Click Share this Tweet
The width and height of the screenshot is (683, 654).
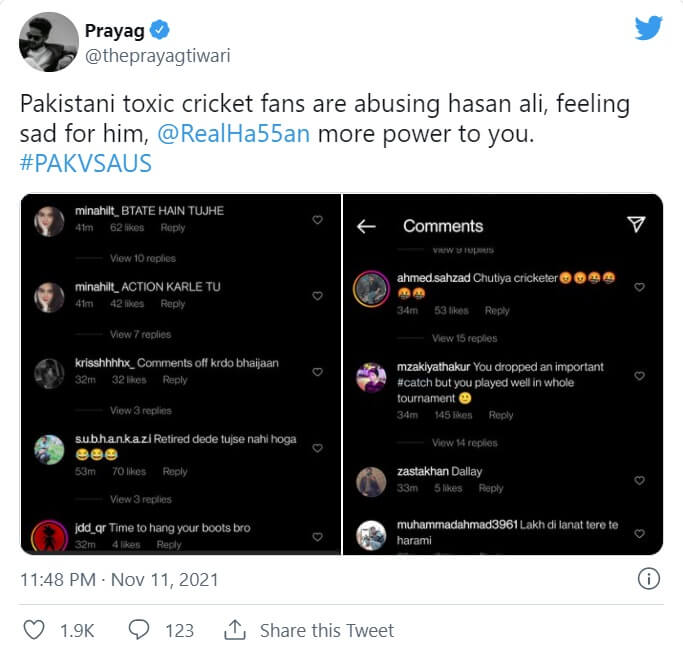326,630
